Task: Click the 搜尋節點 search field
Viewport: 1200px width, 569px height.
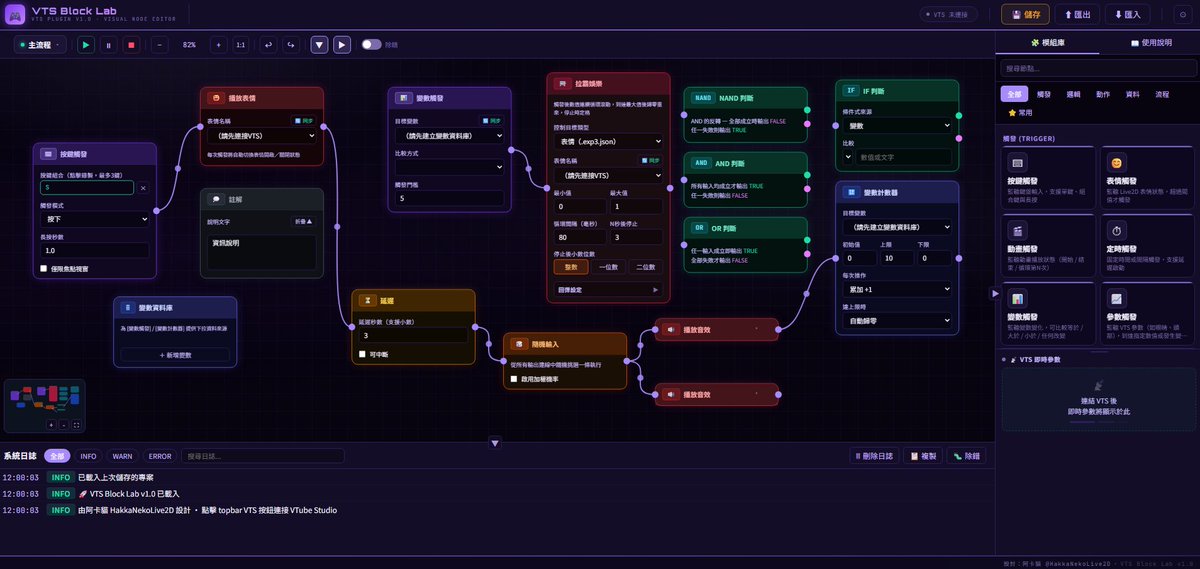Action: (1097, 68)
